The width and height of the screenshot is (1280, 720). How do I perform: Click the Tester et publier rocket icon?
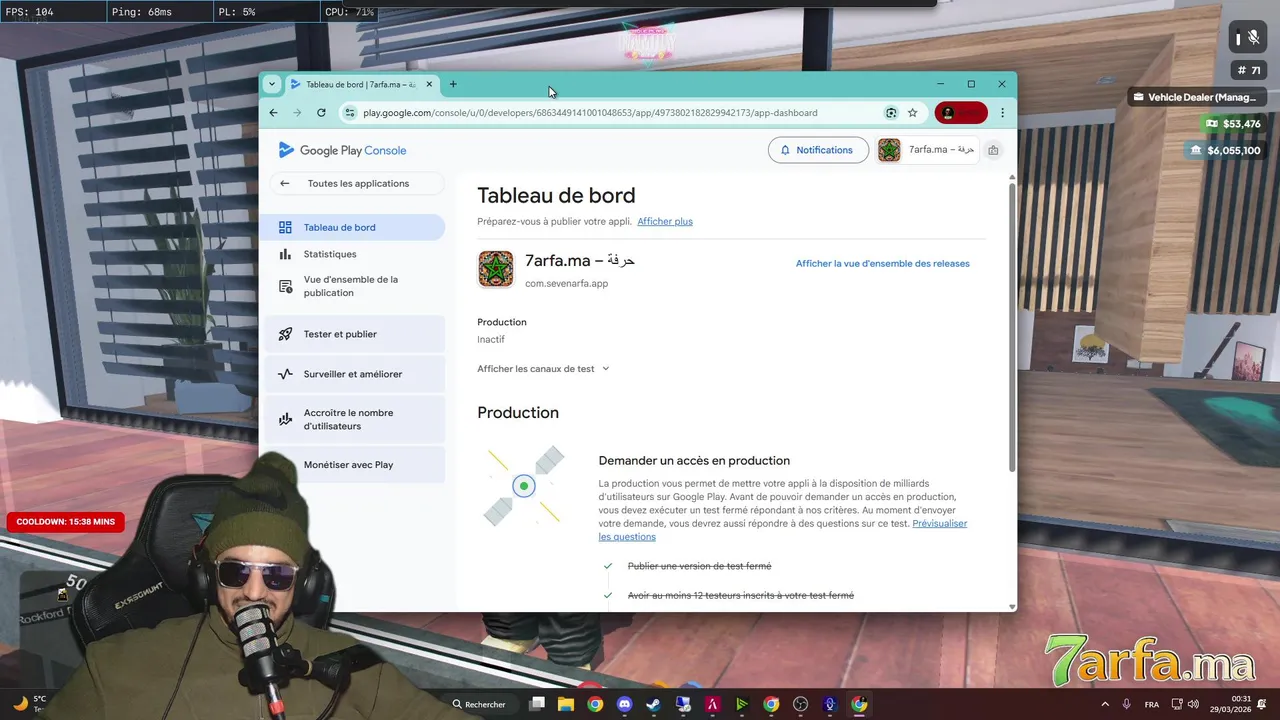(285, 334)
